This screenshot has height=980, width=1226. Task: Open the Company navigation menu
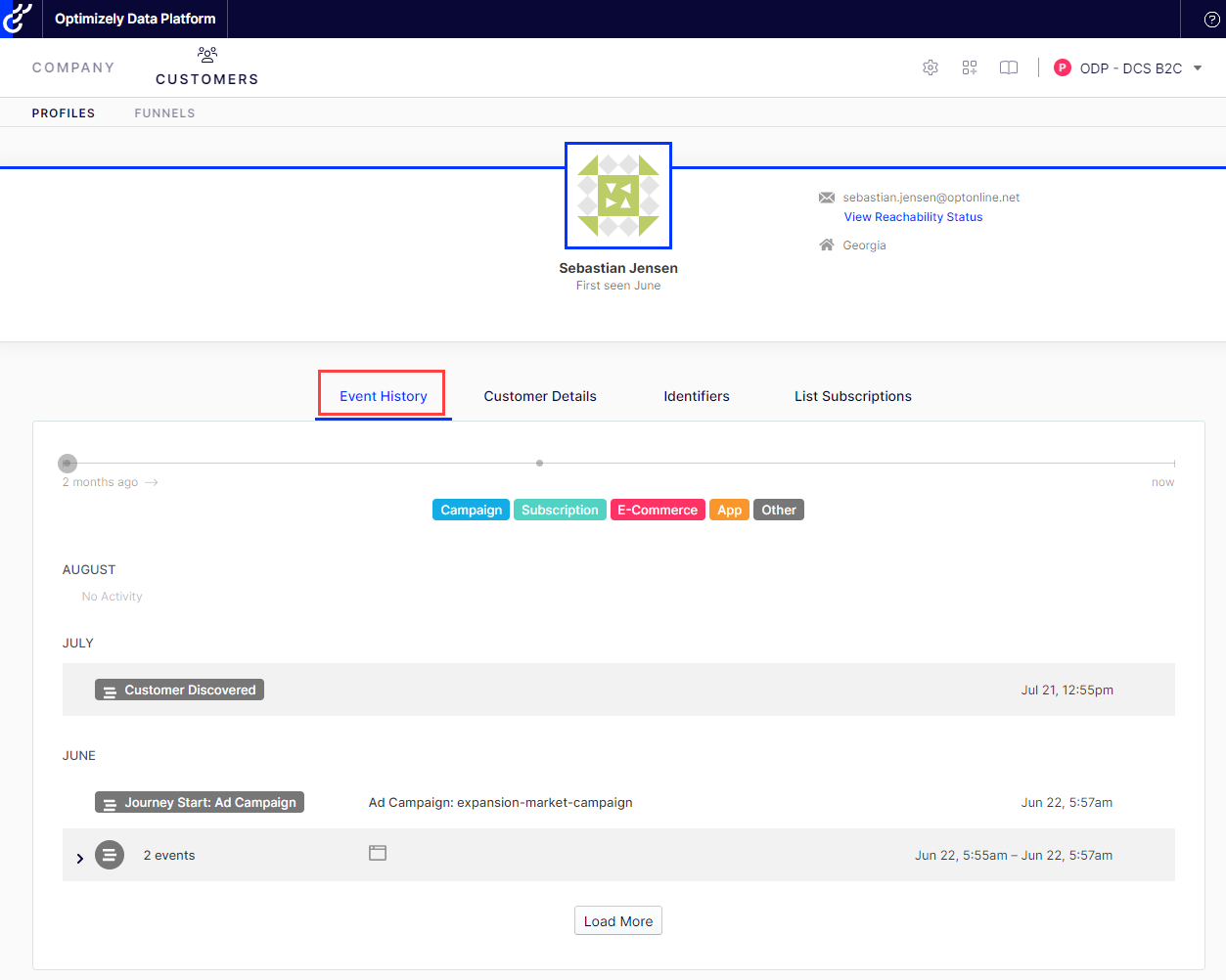73,67
